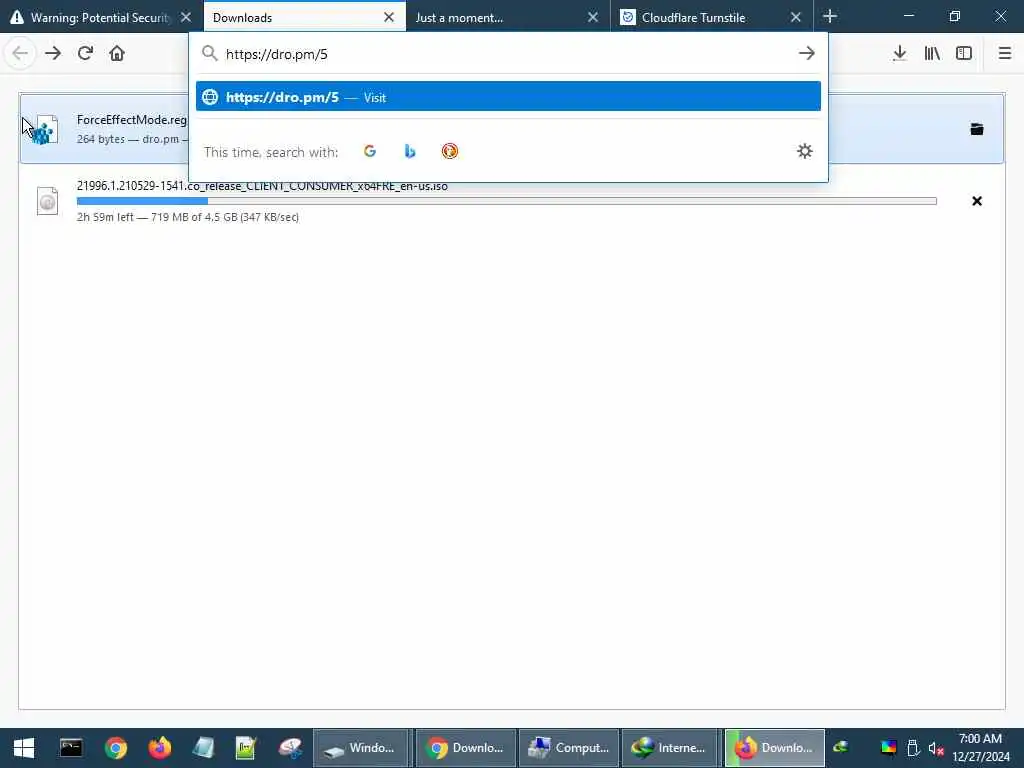Launch pinned Firefox on the taskbar
Image resolution: width=1024 pixels, height=768 pixels.
(159, 748)
